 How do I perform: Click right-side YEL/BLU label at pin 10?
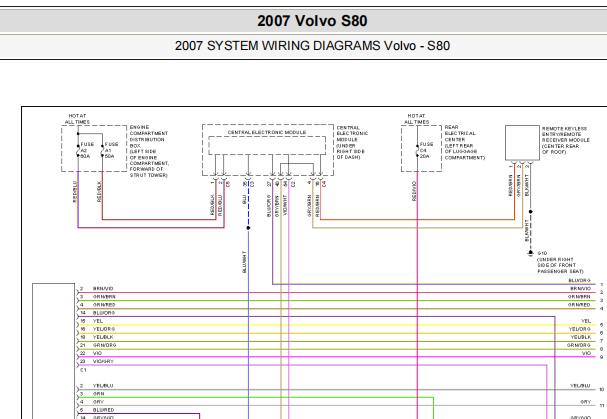click(580, 386)
